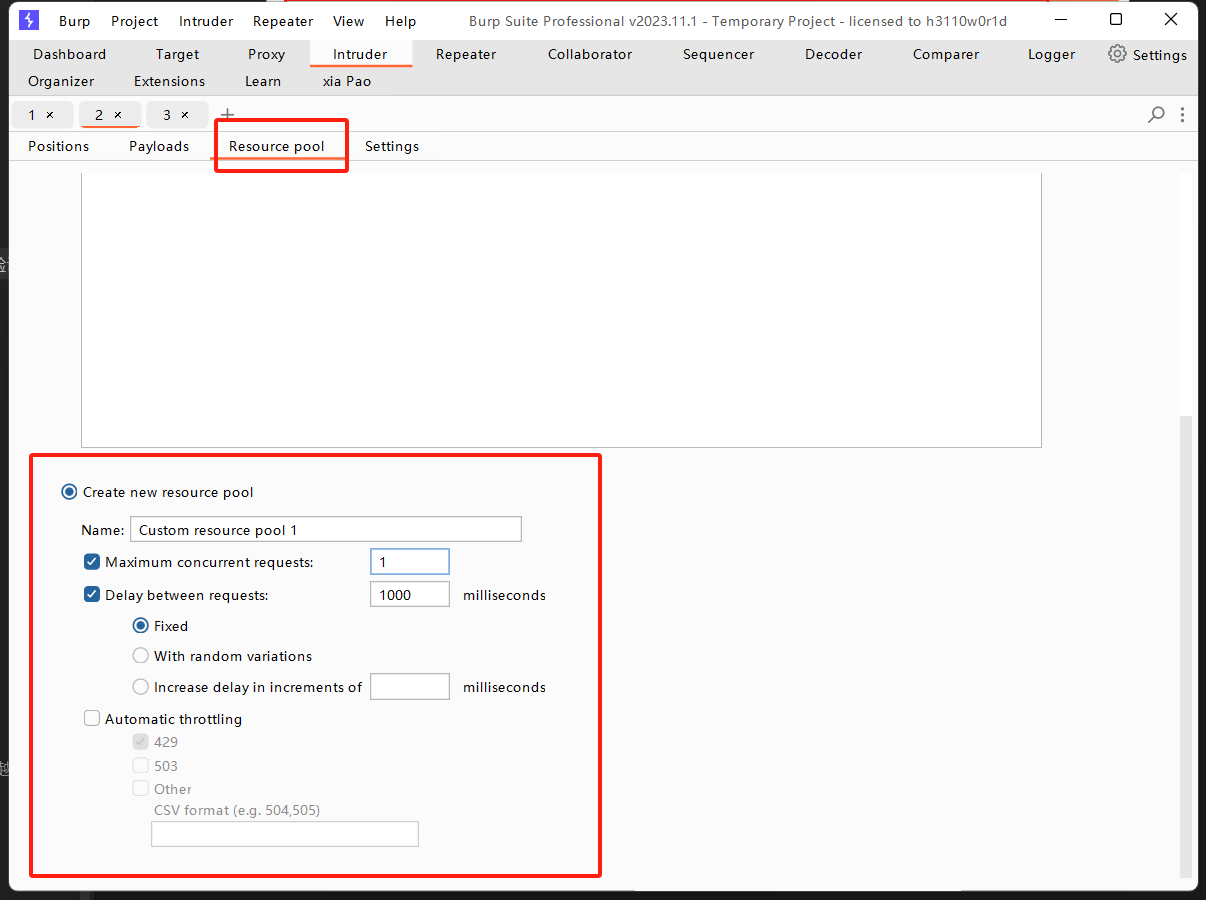Open the View menu
The image size is (1206, 900).
[x=349, y=21]
